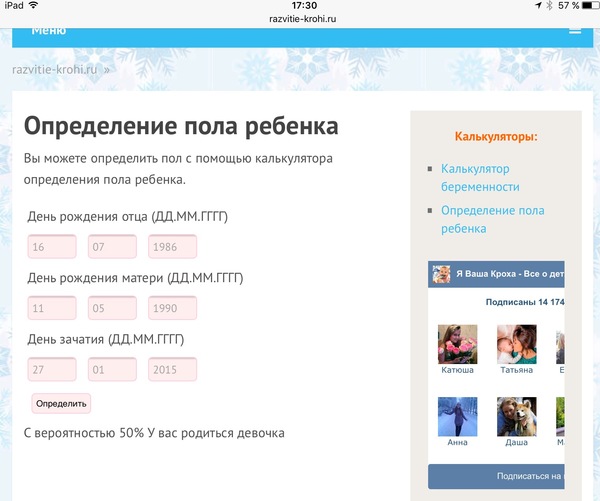The height and width of the screenshot is (501, 600).
Task: Open Анна's profile photo
Action: [x=458, y=416]
